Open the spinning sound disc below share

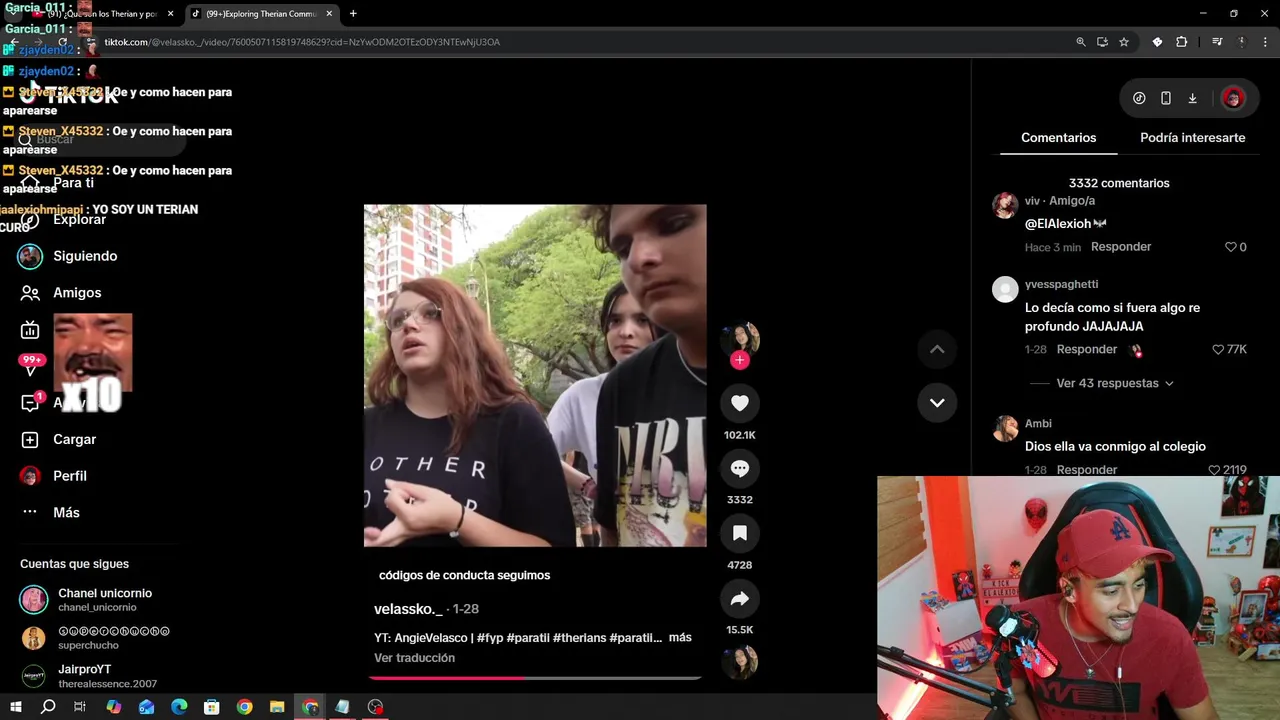[740, 662]
